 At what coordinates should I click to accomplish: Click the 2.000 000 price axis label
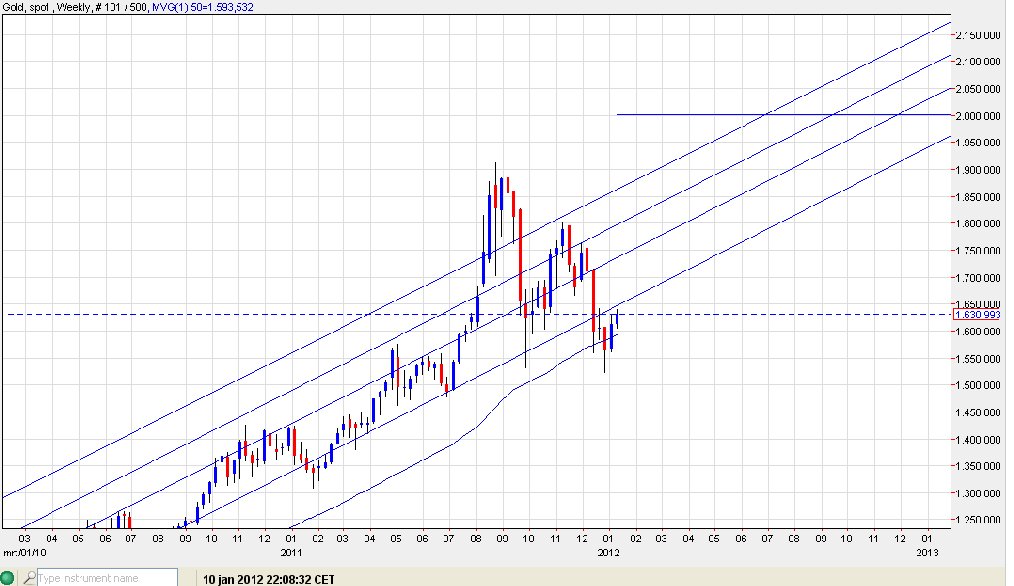tap(978, 116)
